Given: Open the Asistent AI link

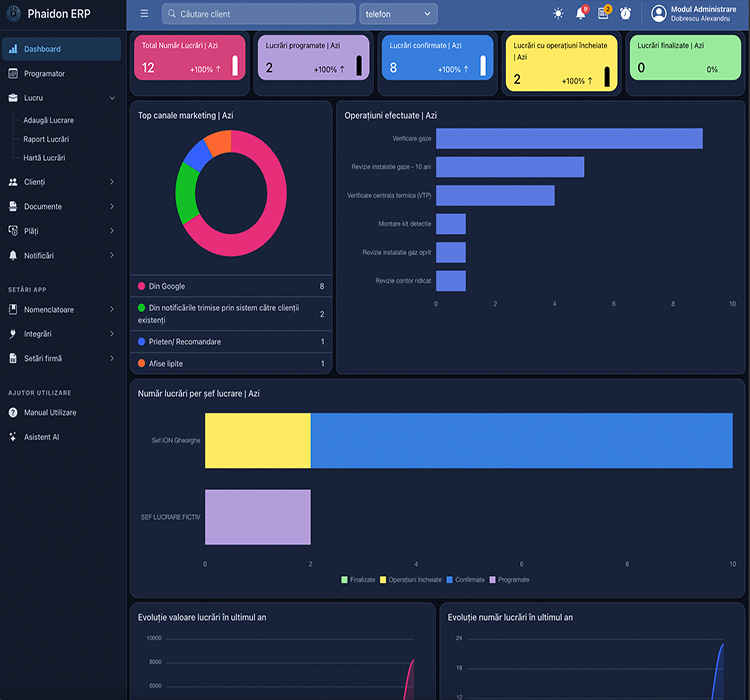Looking at the screenshot, I should coord(42,436).
